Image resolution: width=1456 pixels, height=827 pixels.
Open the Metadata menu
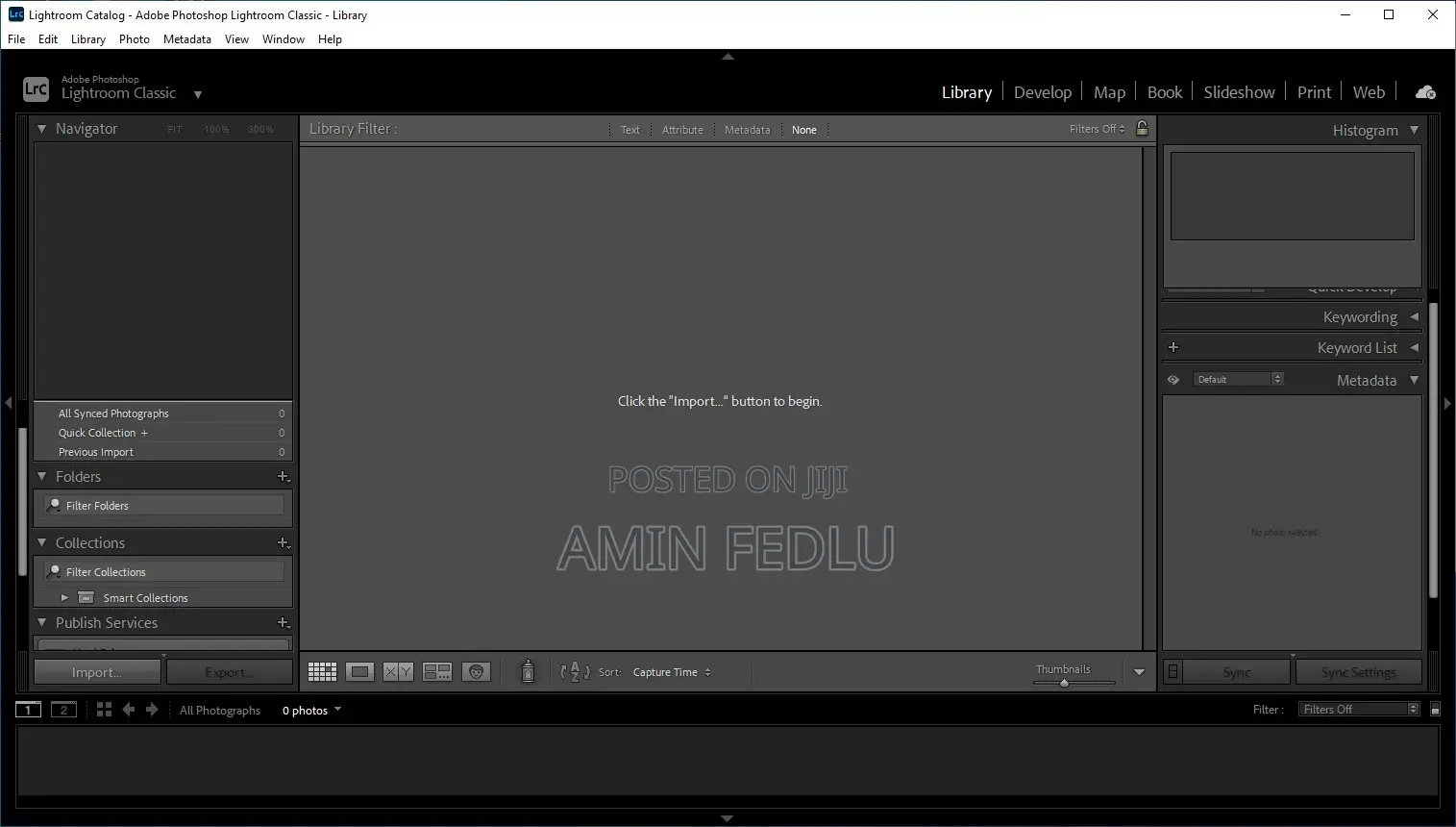click(186, 39)
